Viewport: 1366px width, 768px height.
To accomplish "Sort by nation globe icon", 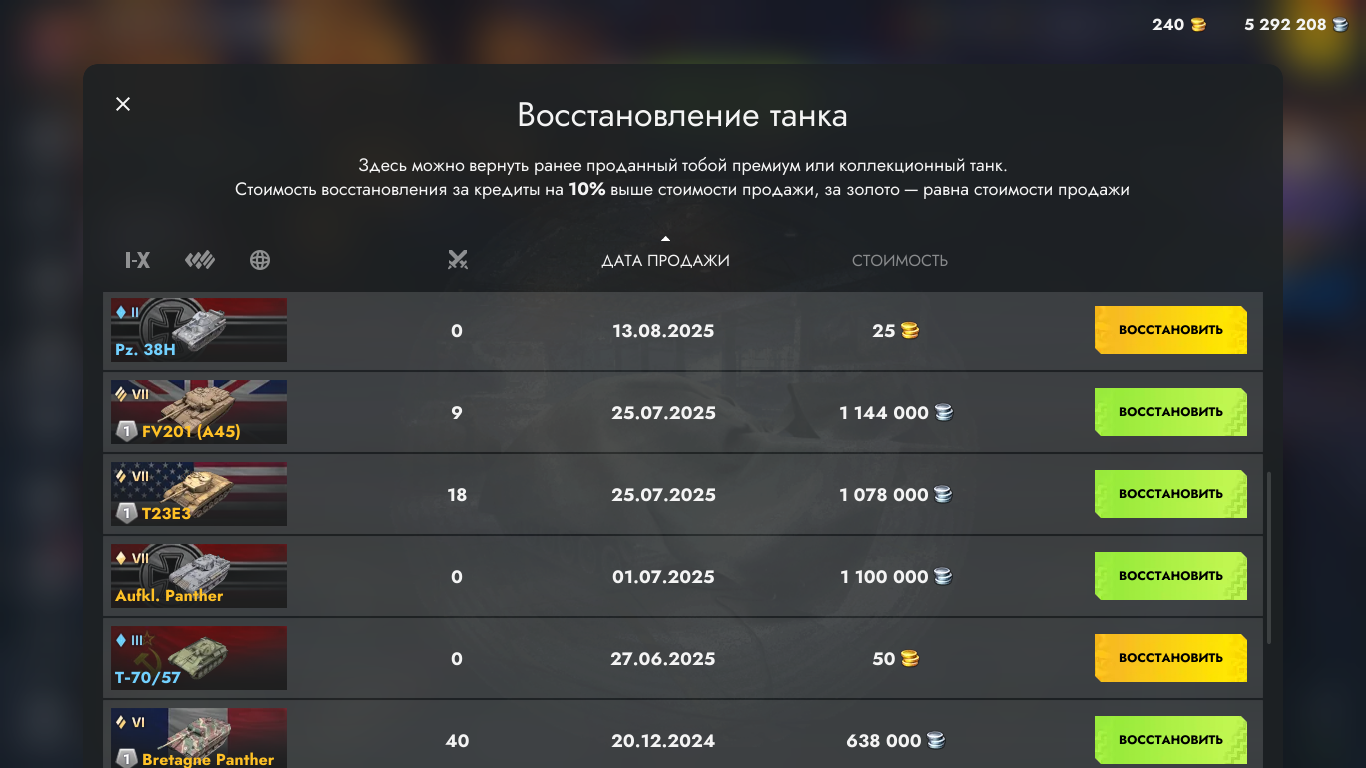I will coord(260,261).
